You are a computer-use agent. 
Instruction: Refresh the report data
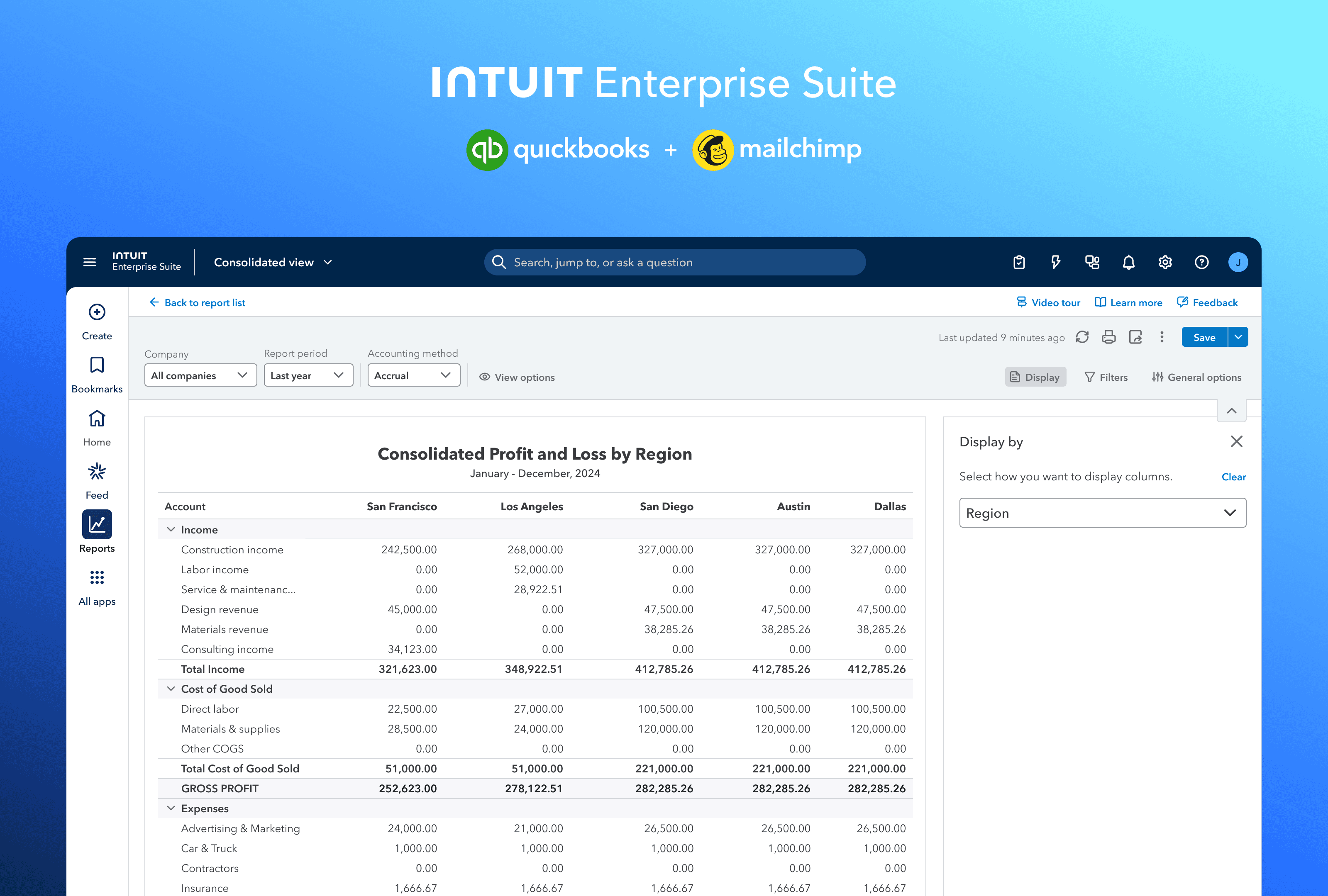(1082, 337)
